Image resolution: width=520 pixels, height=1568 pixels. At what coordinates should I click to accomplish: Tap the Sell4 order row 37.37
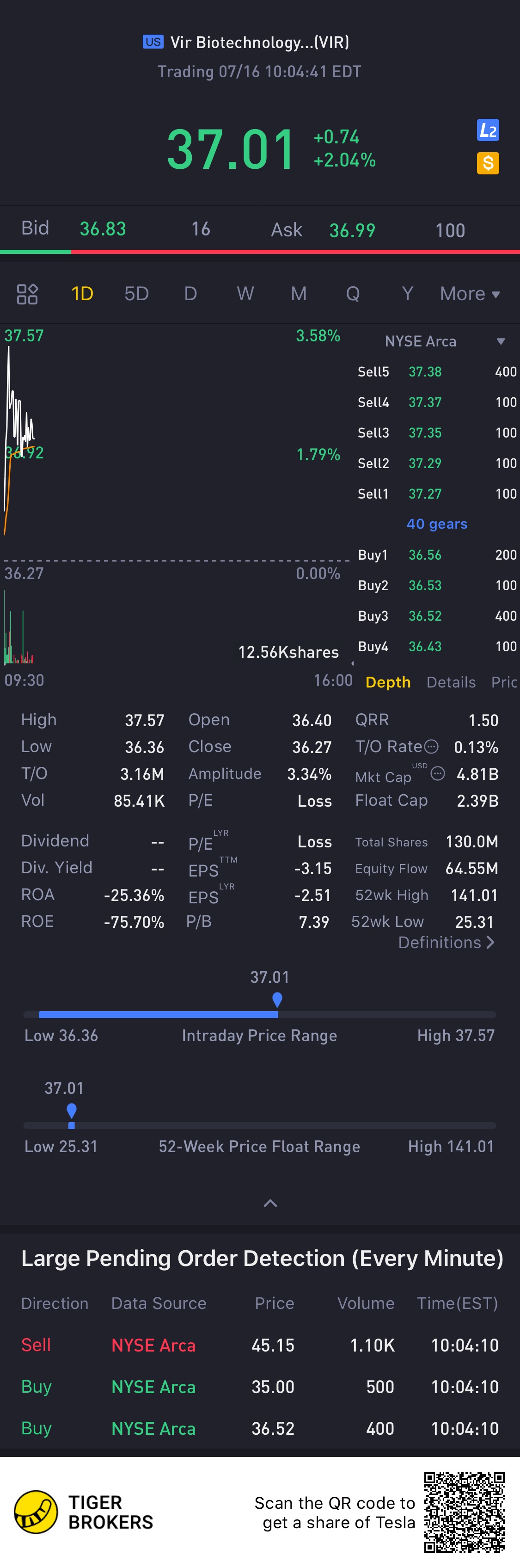pos(437,402)
